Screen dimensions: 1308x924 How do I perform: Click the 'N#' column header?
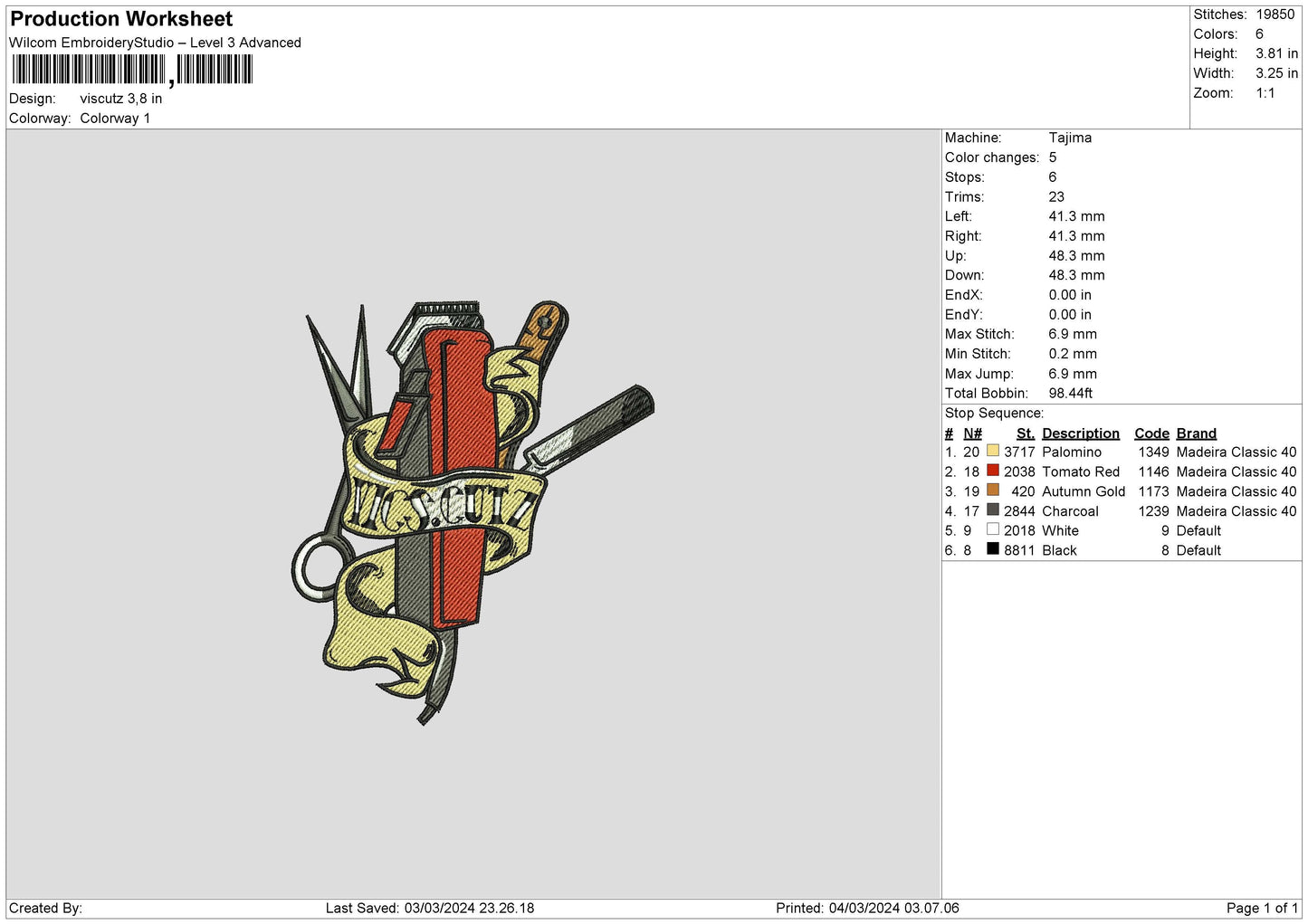(972, 433)
